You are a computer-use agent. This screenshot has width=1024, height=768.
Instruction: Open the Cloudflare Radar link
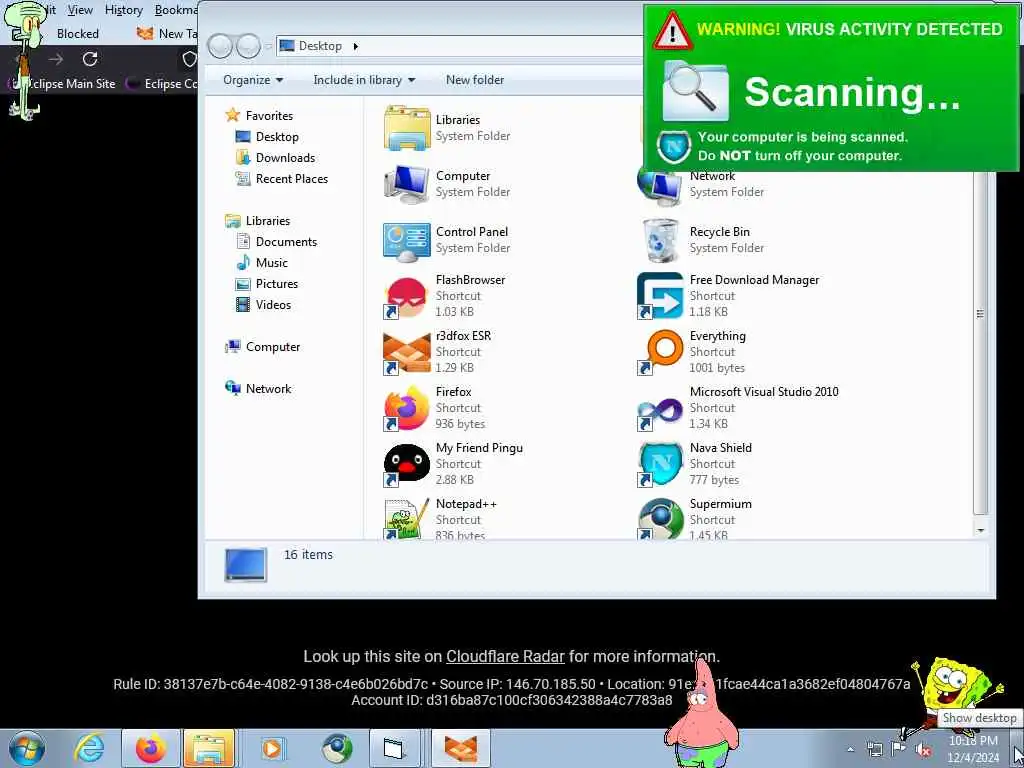pos(505,656)
